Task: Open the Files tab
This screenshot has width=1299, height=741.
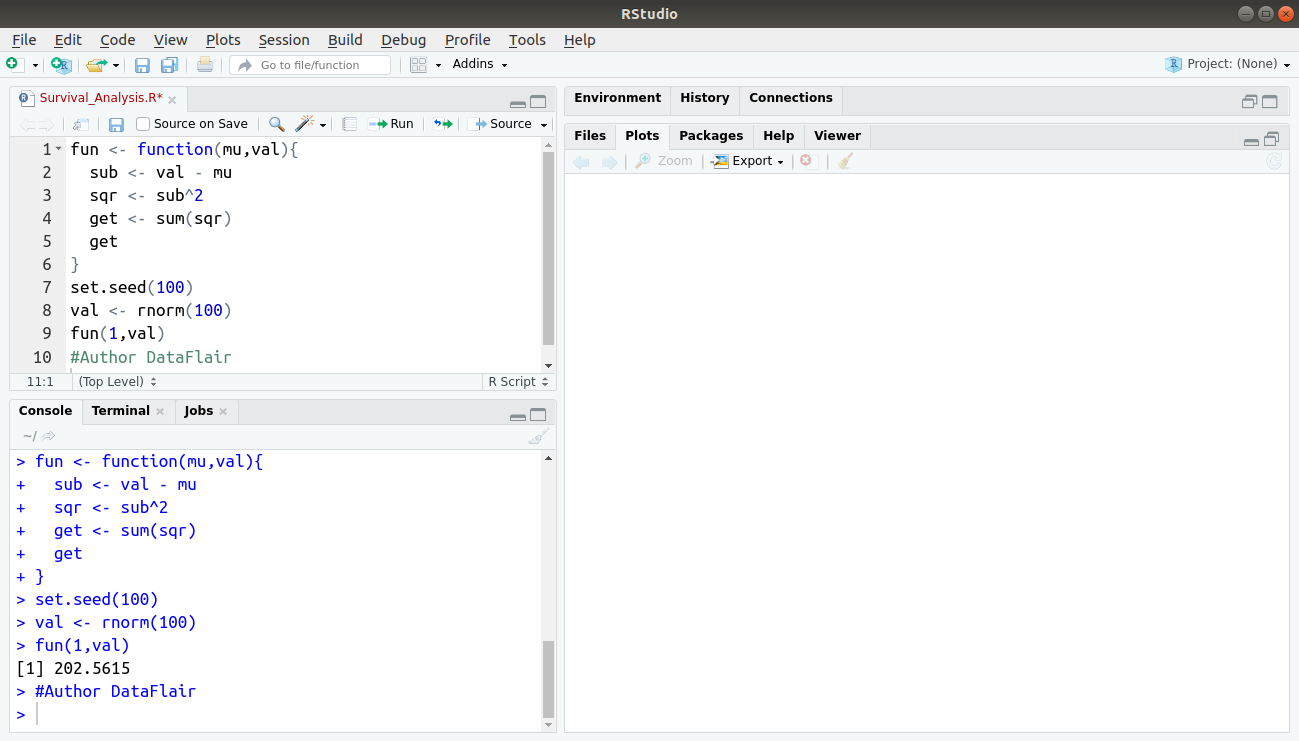Action: coord(590,136)
